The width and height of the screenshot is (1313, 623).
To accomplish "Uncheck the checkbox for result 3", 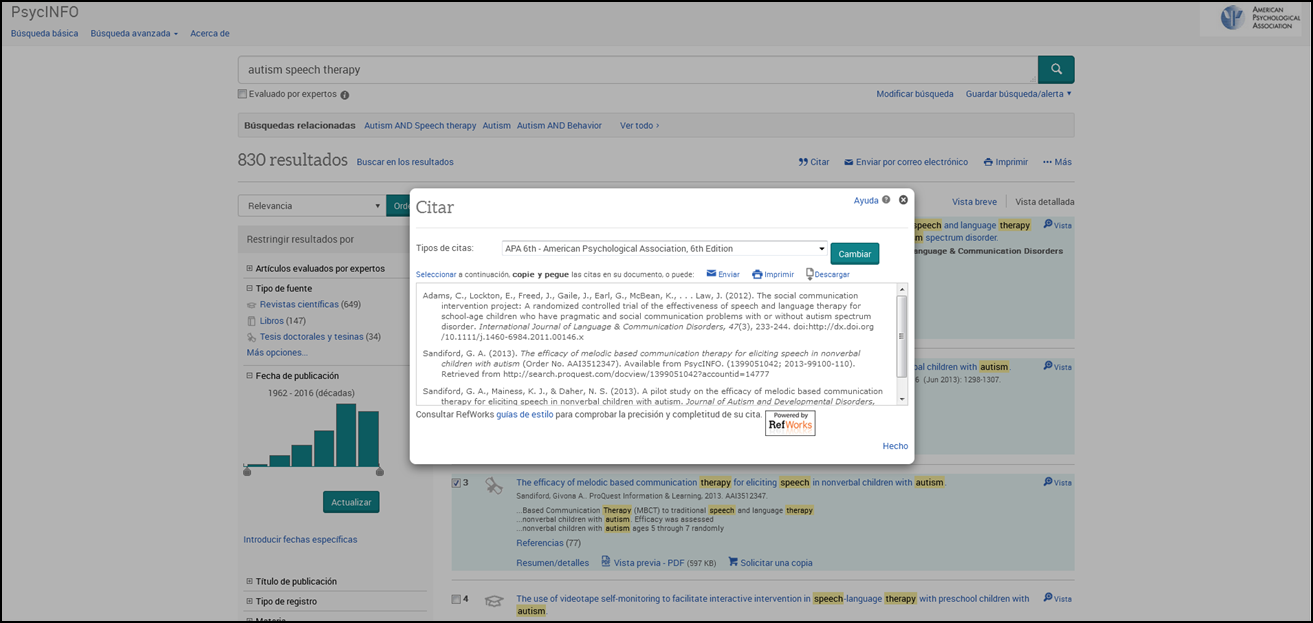I will click(x=457, y=483).
